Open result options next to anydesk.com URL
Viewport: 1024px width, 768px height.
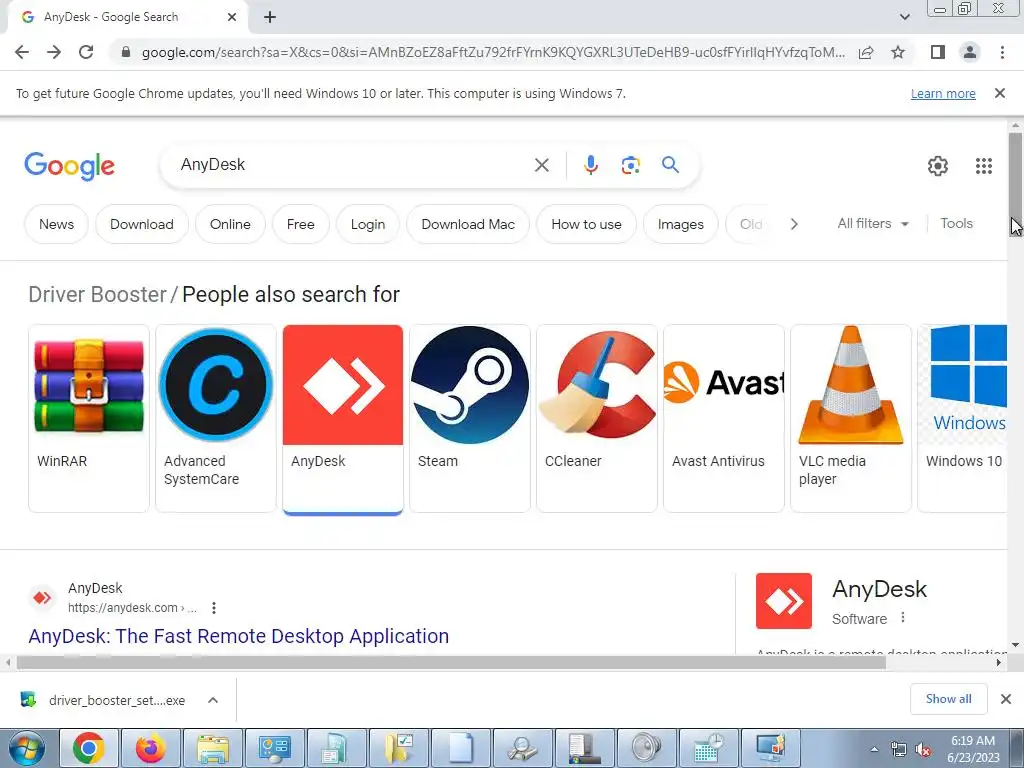click(x=214, y=608)
